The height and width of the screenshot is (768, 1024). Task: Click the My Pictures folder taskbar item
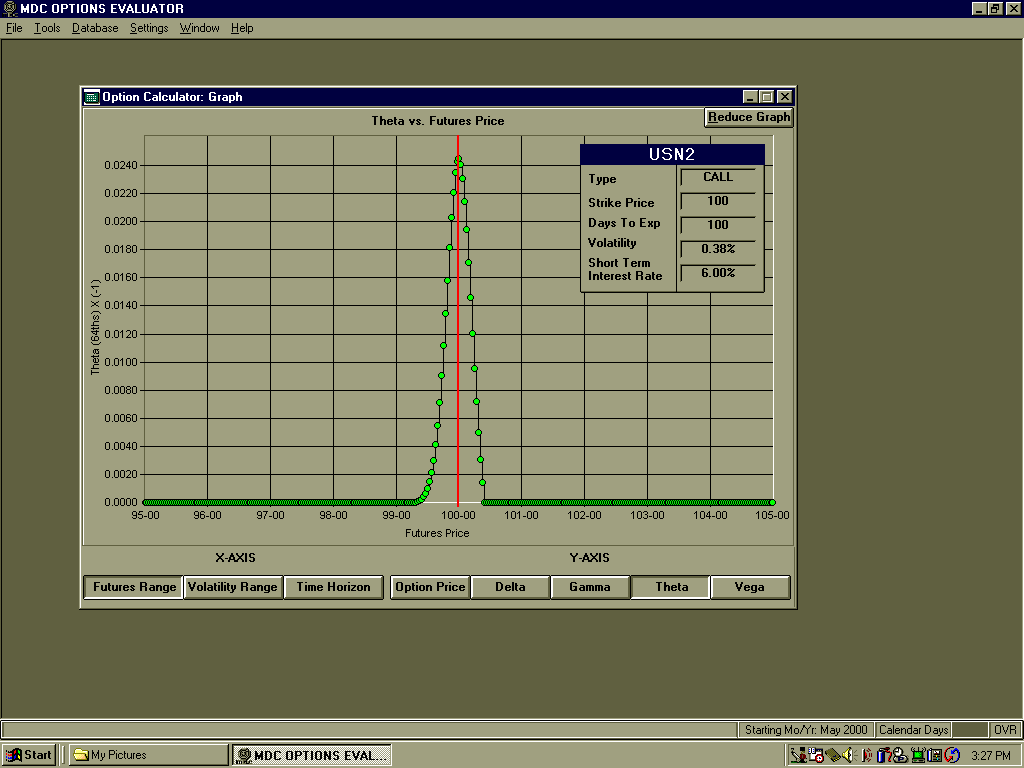(147, 755)
